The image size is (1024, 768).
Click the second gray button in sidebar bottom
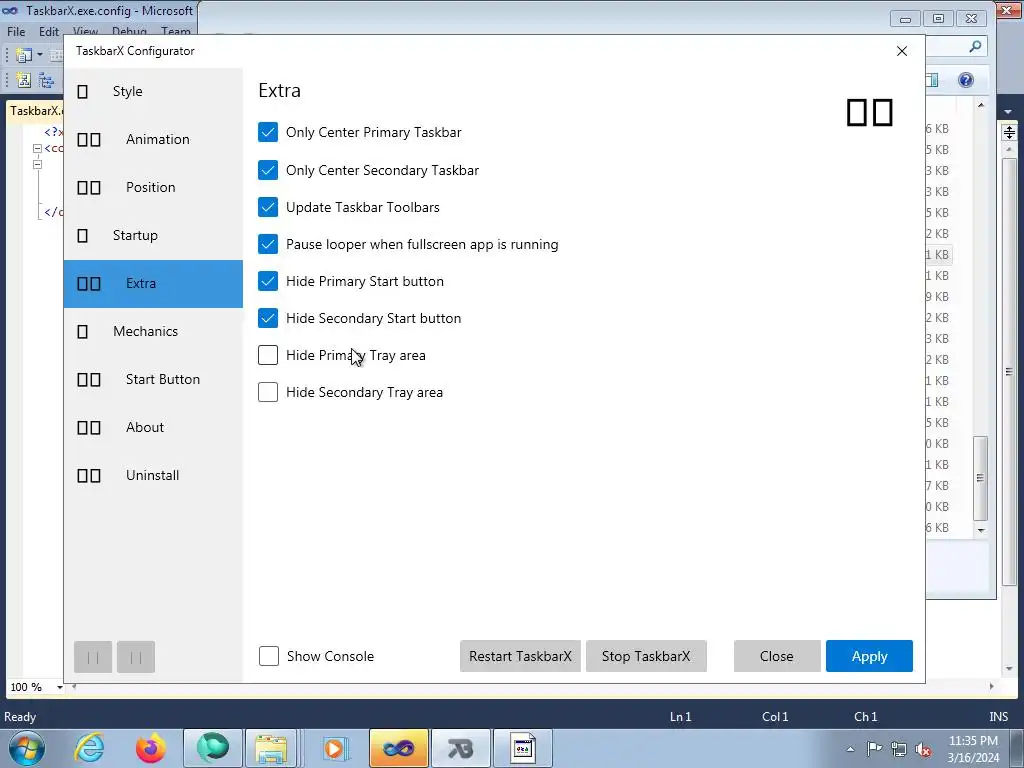coord(136,657)
